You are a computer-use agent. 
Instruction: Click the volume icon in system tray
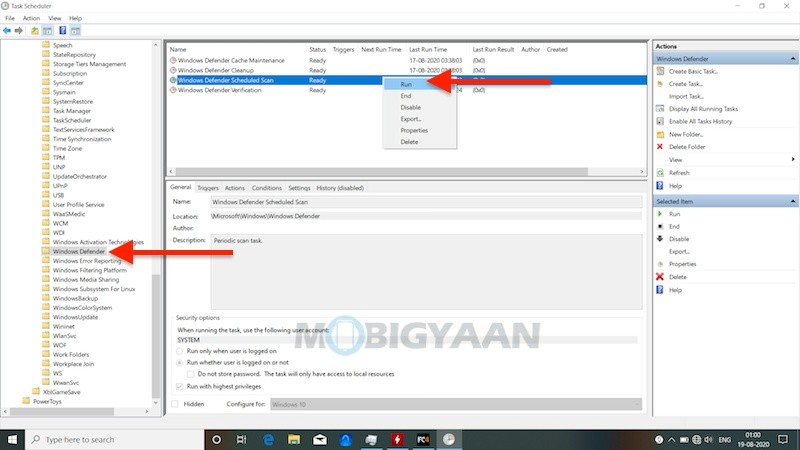point(709,439)
